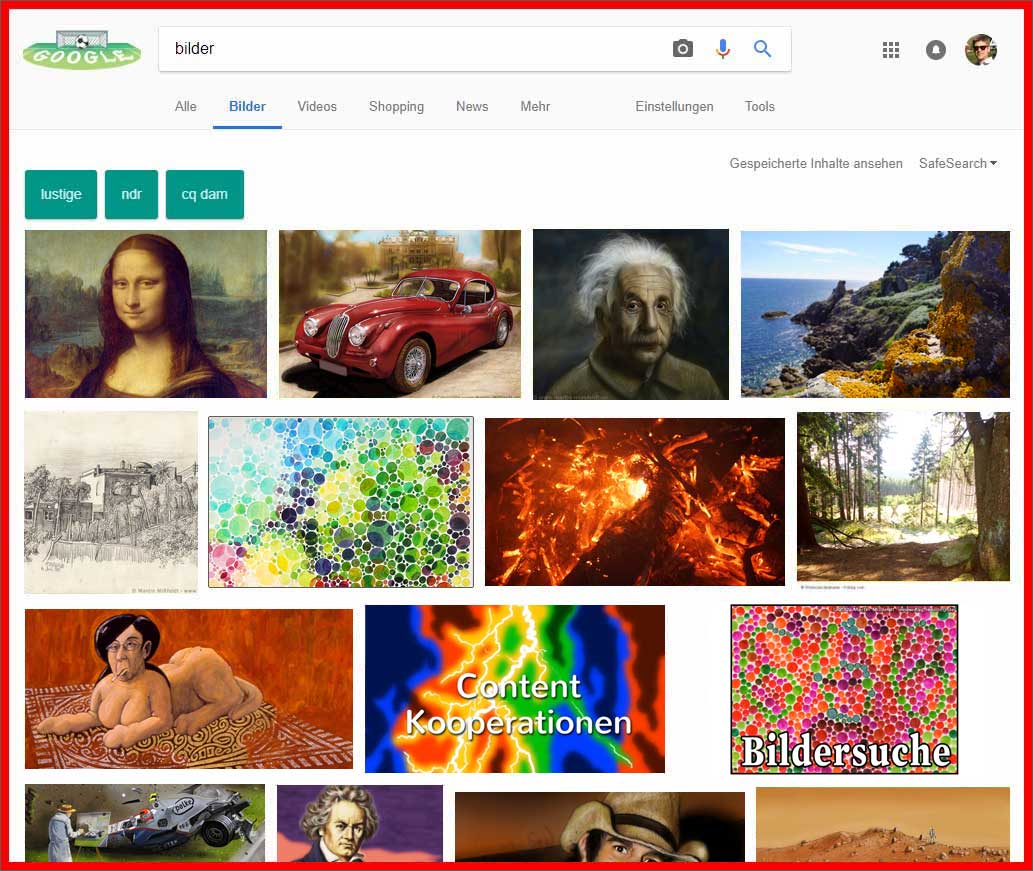Viewport: 1033px width, 871px height.
Task: Click the magnifying glass search button
Action: coord(762,49)
